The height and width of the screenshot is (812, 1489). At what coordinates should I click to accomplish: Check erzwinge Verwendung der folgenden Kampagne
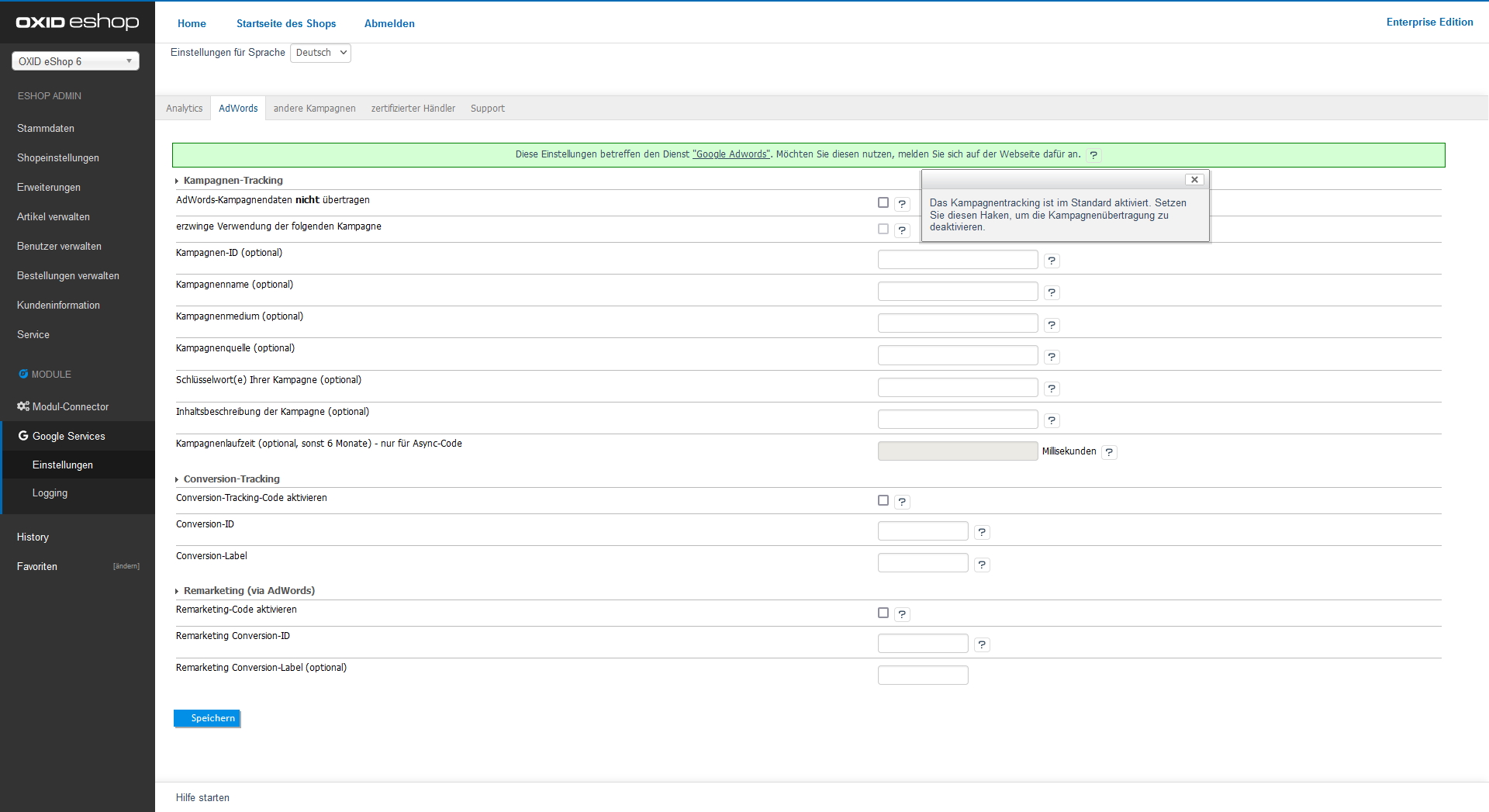pos(883,229)
